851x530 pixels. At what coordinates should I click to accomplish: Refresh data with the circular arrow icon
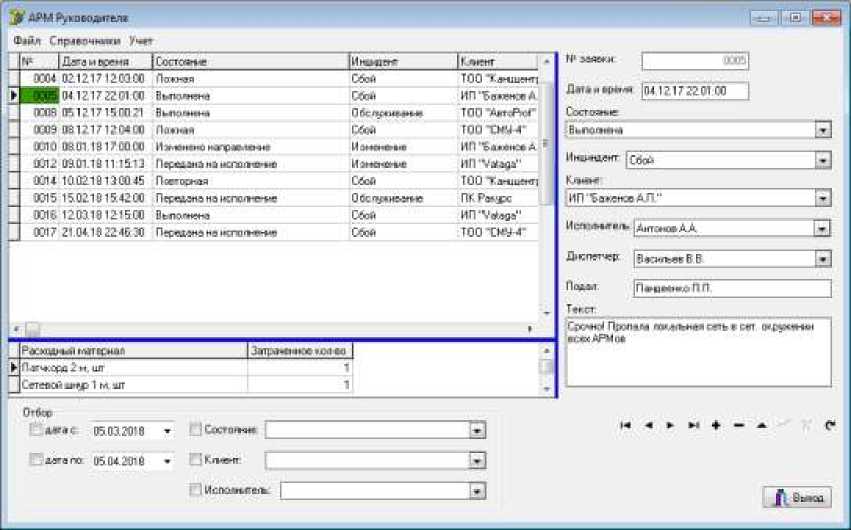(x=830, y=425)
